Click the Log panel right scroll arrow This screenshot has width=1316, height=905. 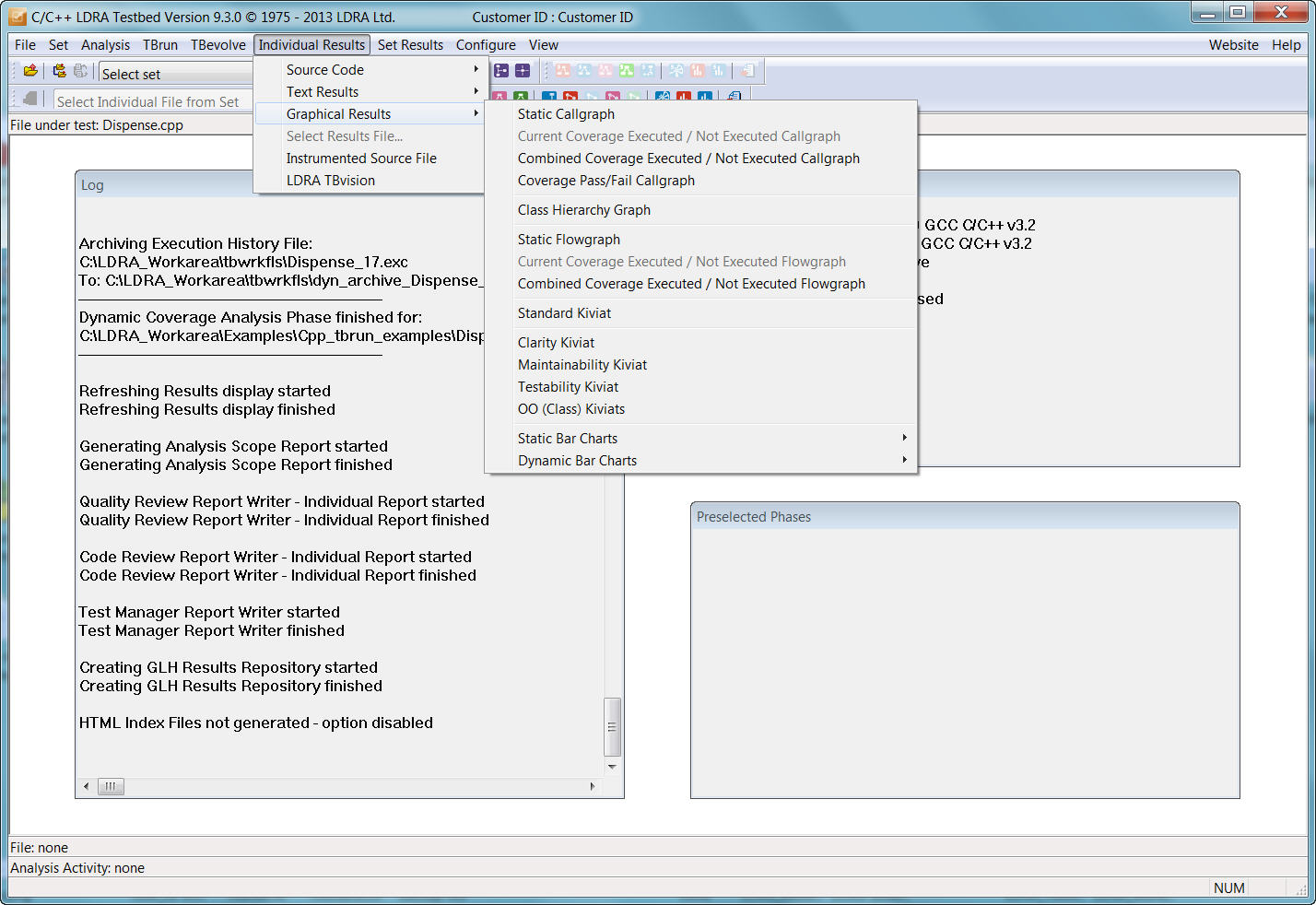click(x=593, y=786)
